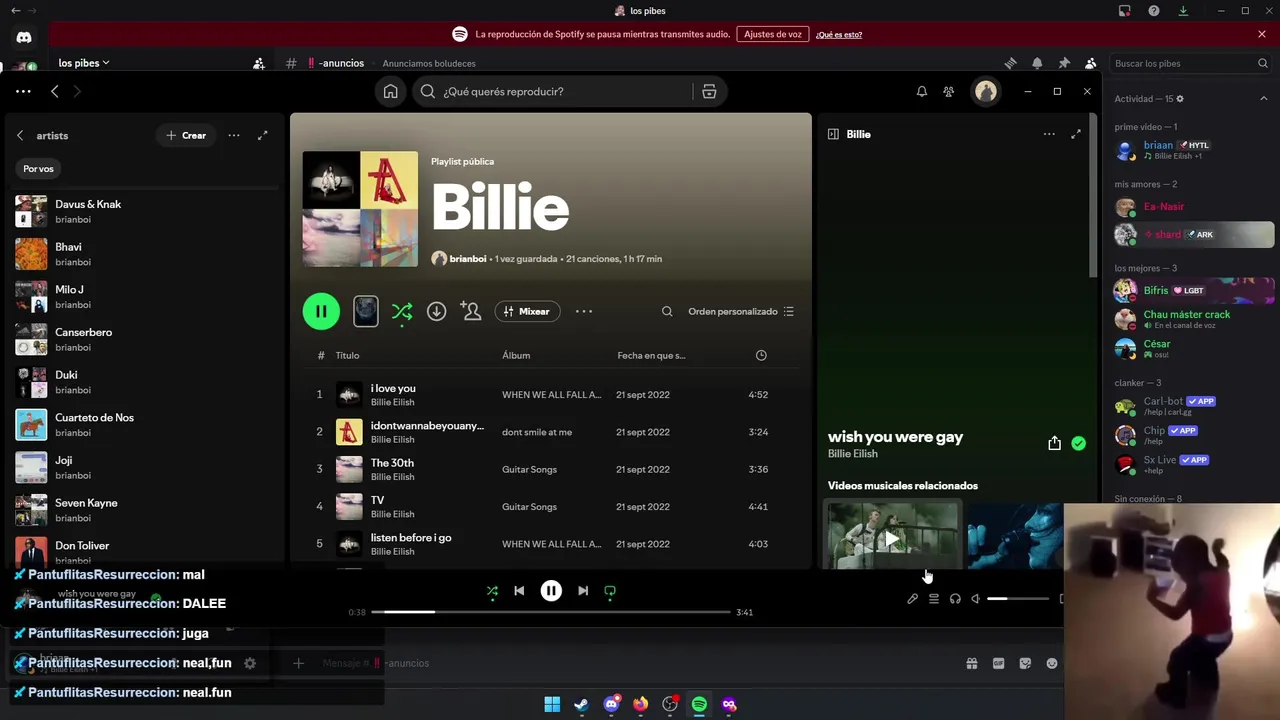Remove wish you were gay via green checkmark
Viewport: 1280px width, 720px height.
(1078, 443)
